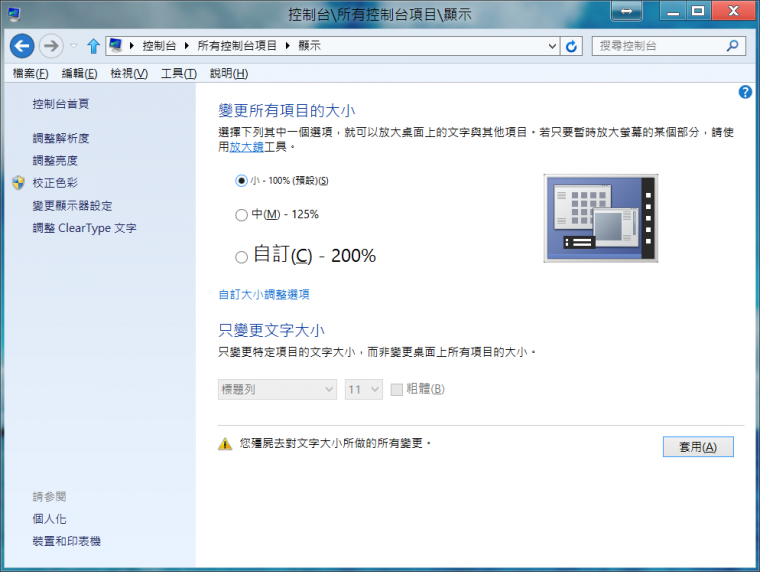Click the Back navigation arrow

pyautogui.click(x=22, y=46)
